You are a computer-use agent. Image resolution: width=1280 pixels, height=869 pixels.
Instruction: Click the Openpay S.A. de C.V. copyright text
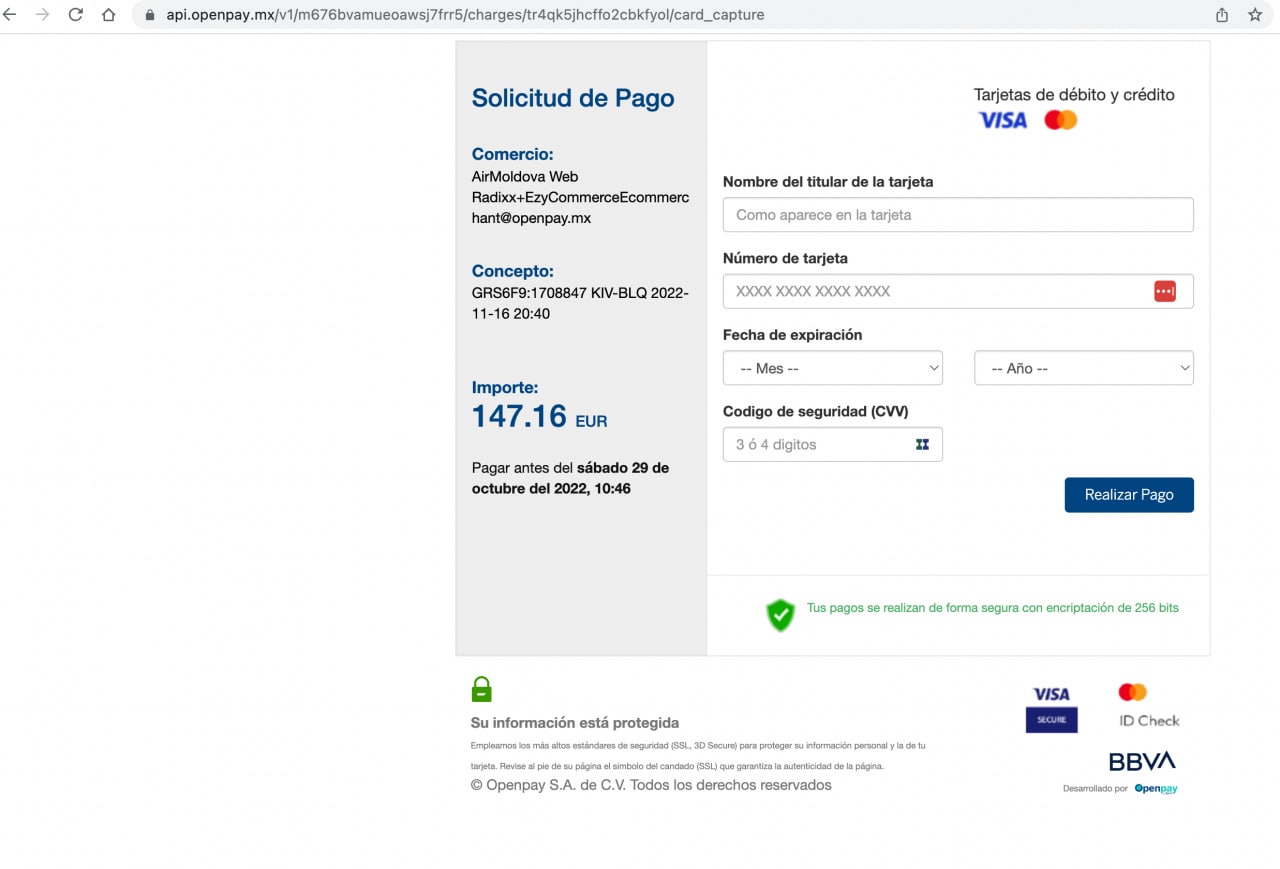pos(651,785)
